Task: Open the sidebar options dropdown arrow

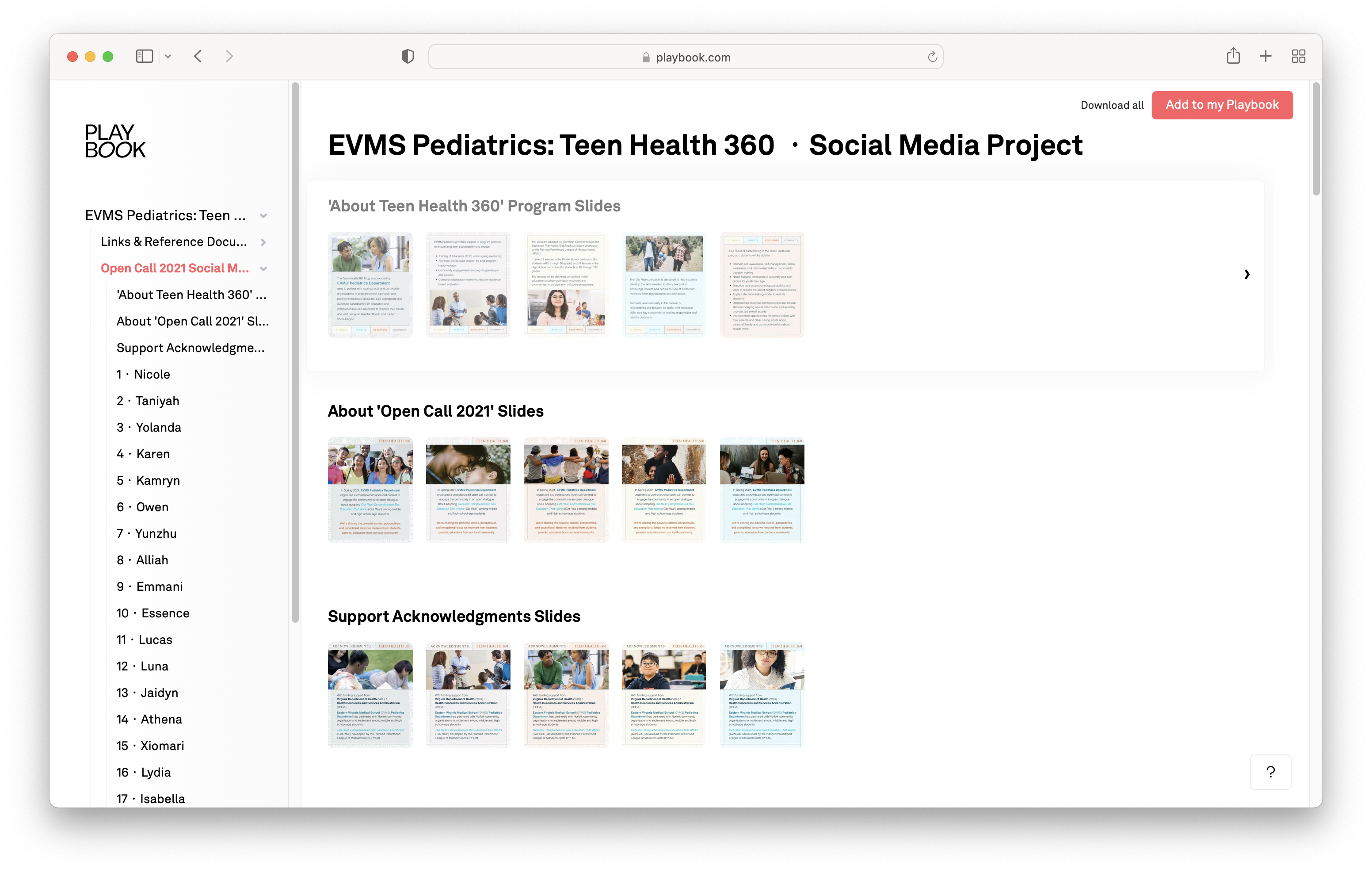Action: click(168, 57)
